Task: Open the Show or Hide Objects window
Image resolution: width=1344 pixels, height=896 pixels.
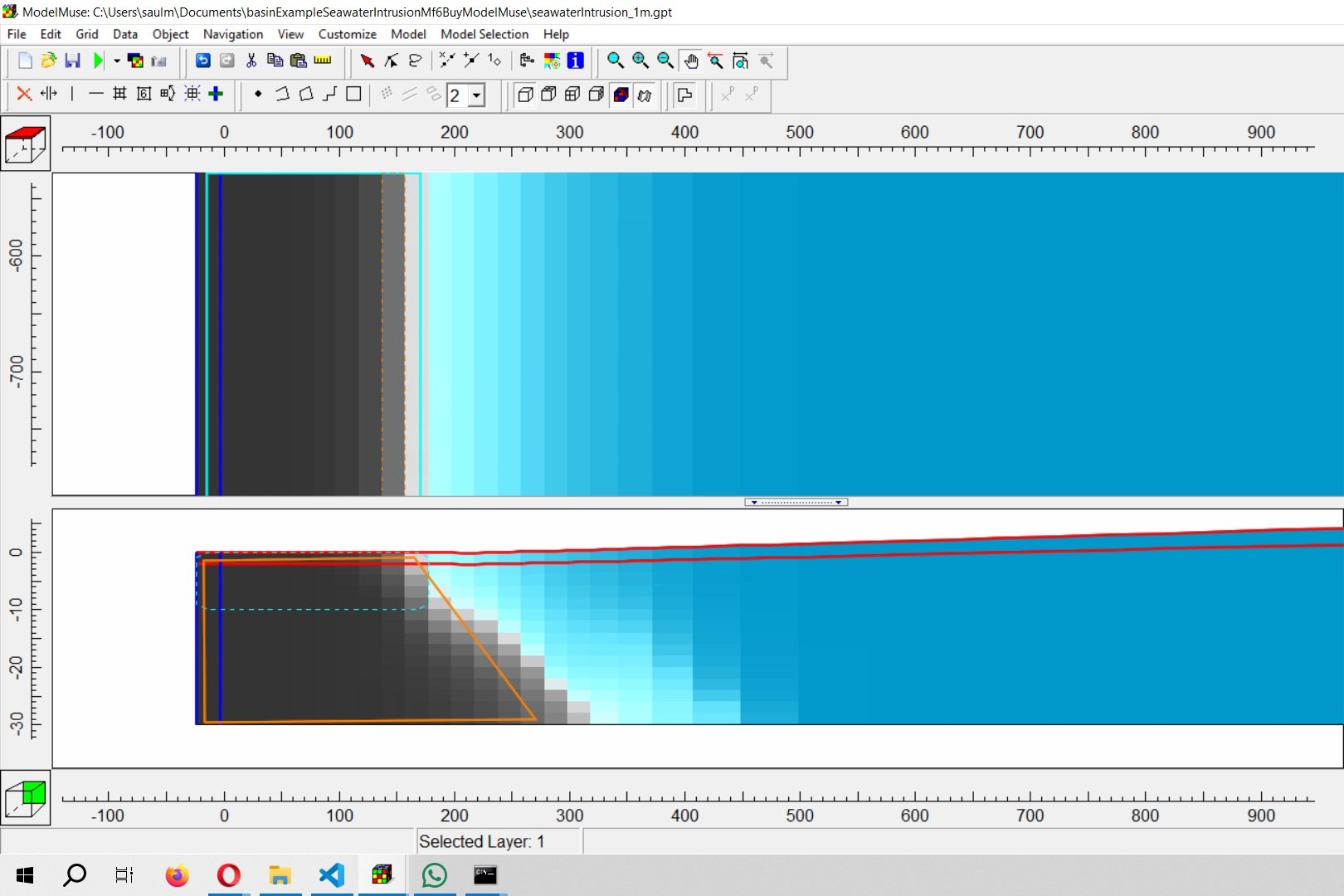Action: [527, 61]
